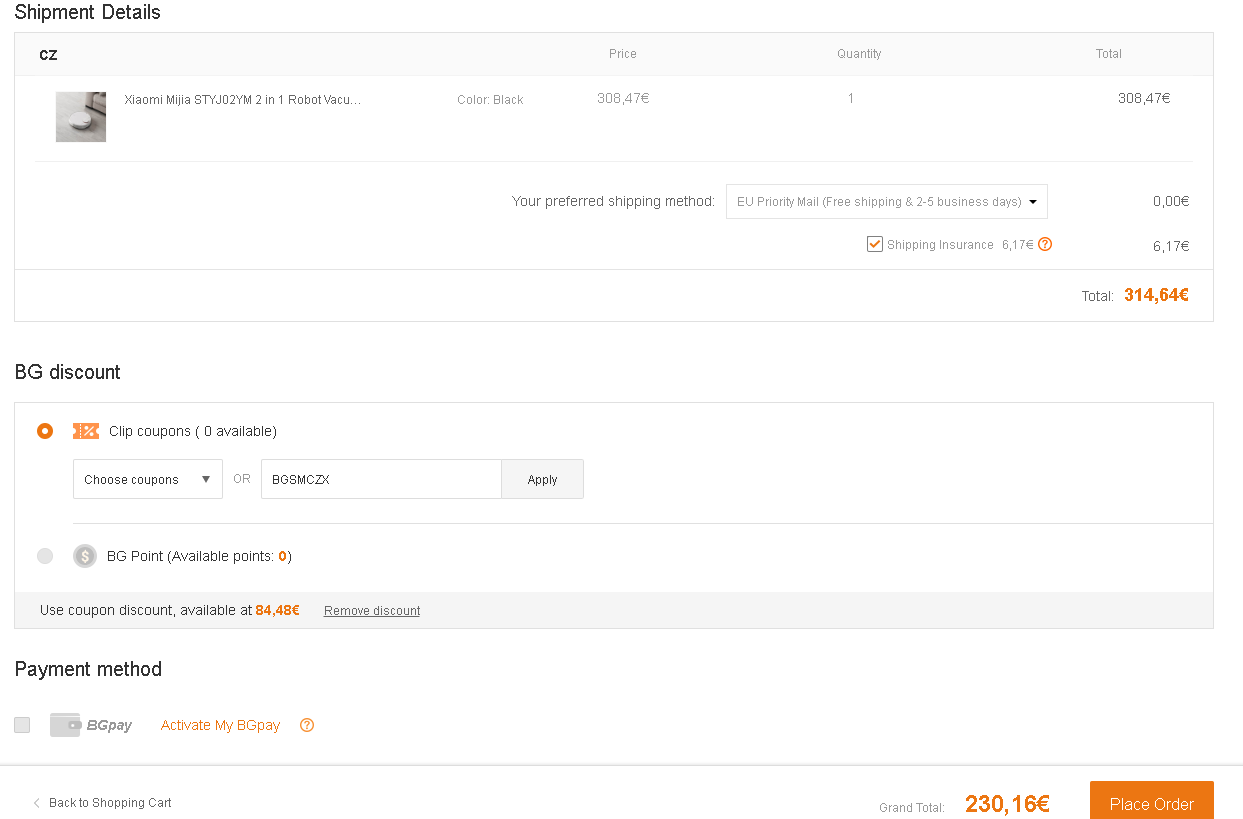The image size is (1243, 819).
Task: Click the Quantity value 1
Action: click(x=851, y=98)
